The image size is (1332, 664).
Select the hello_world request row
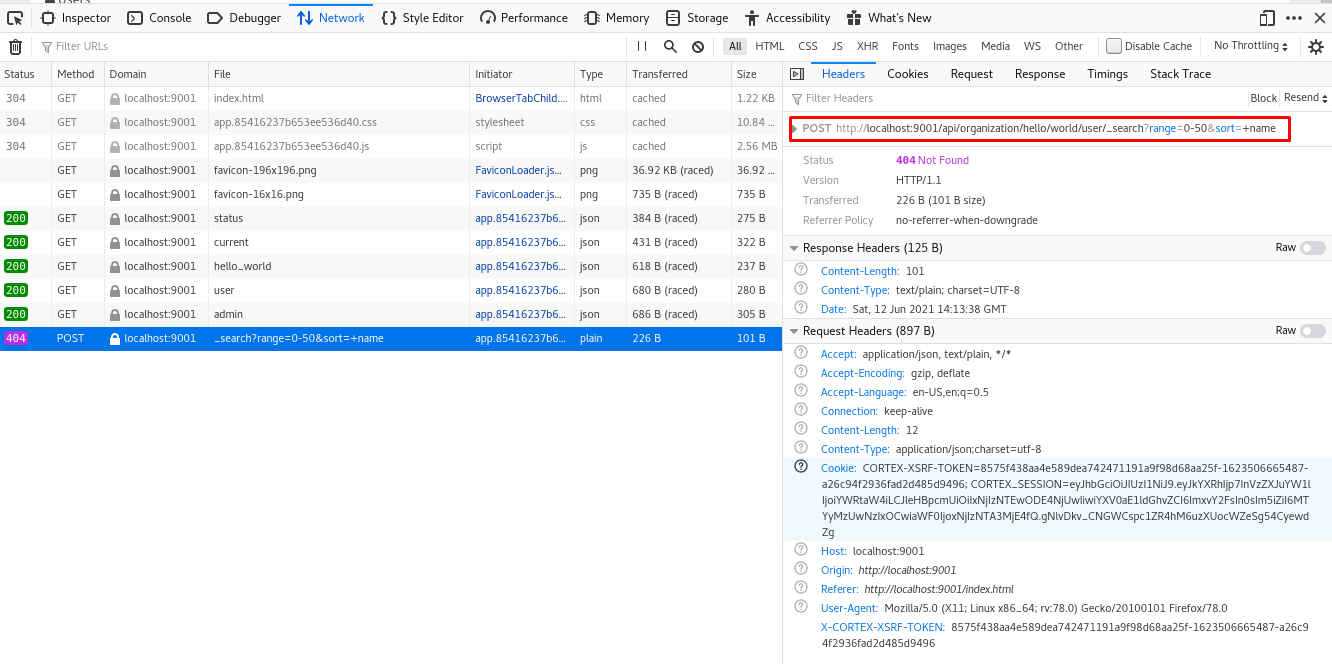(391, 266)
